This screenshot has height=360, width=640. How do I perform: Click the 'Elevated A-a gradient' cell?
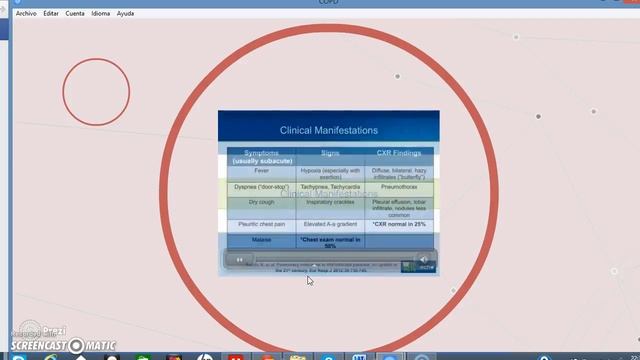pyautogui.click(x=330, y=226)
